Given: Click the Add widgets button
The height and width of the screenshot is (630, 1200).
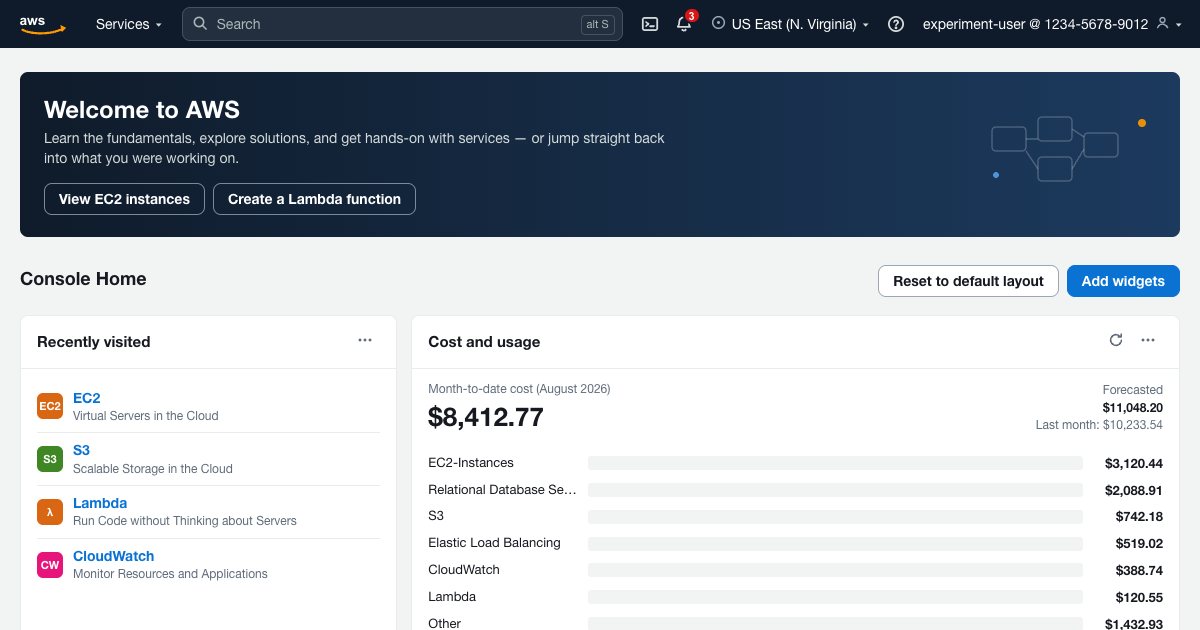Looking at the screenshot, I should pos(1123,281).
